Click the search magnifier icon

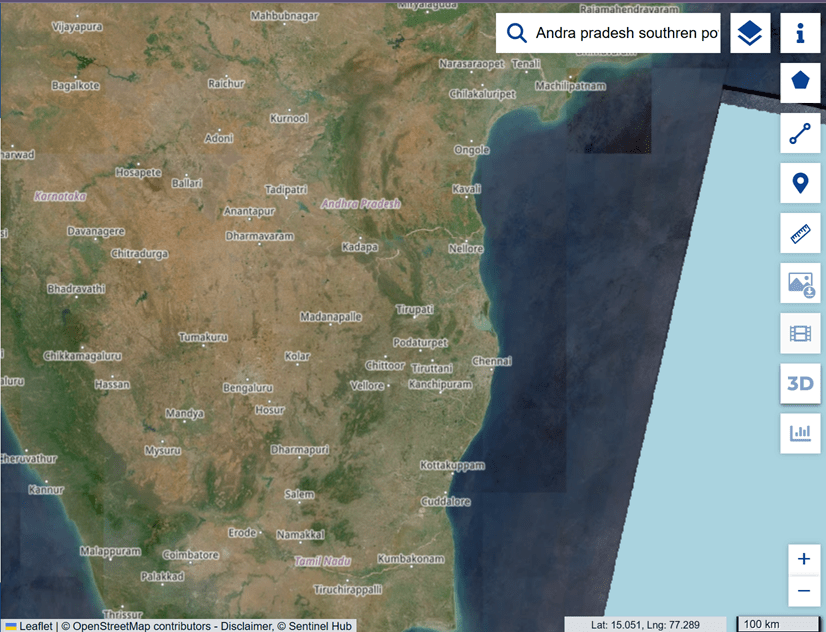[x=516, y=33]
